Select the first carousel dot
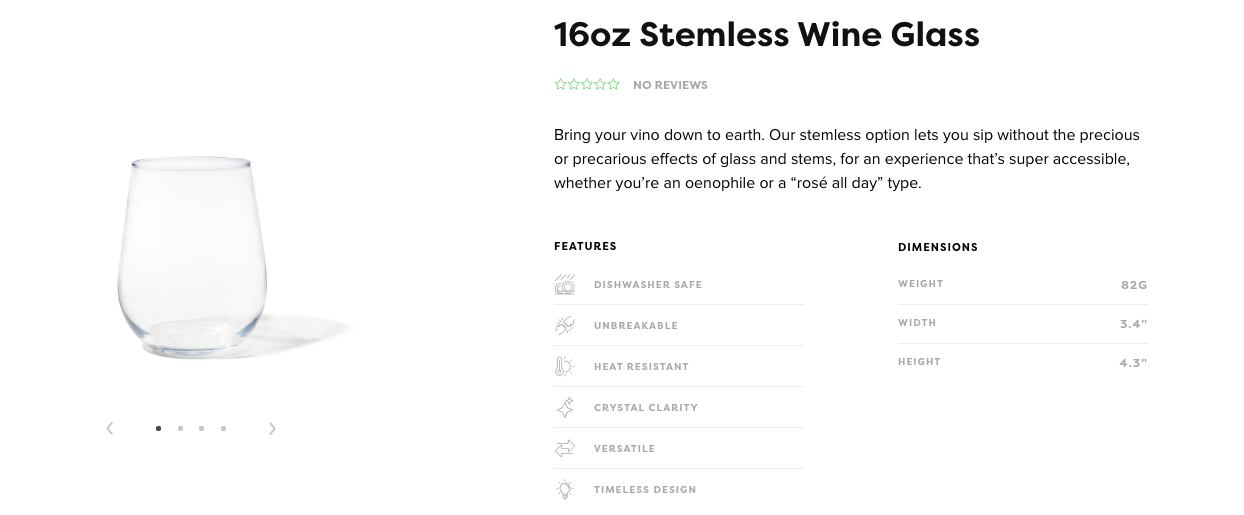This screenshot has width=1244, height=515. (158, 428)
